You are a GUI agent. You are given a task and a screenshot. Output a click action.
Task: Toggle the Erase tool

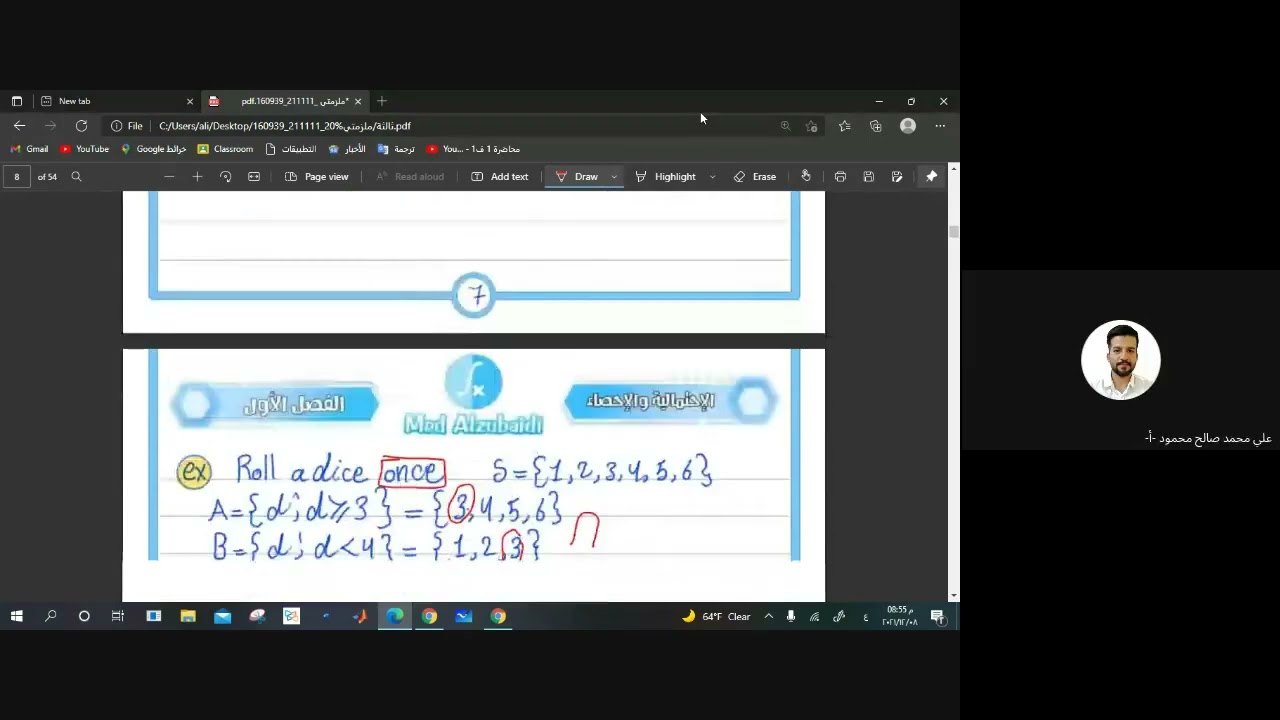pos(755,177)
